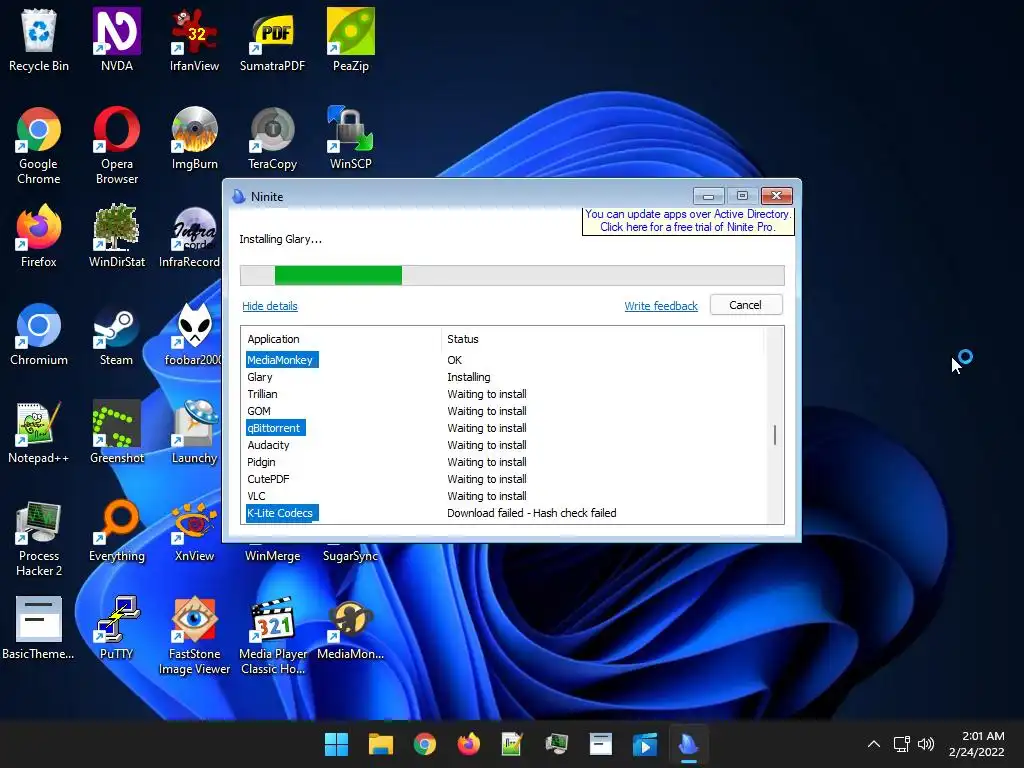Open IrfanView desktop shortcut
The image size is (1024, 768).
[194, 39]
